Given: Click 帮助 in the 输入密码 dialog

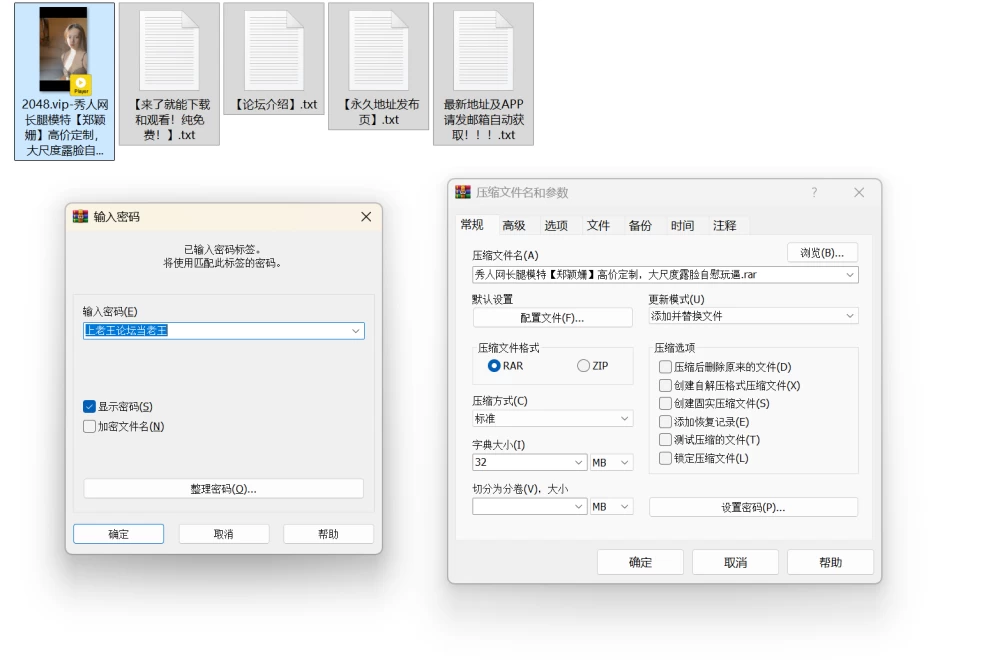Looking at the screenshot, I should pyautogui.click(x=328, y=534).
